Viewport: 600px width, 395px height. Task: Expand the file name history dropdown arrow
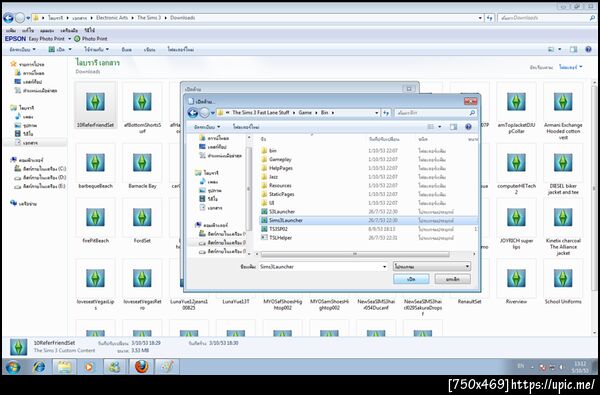pos(385,266)
